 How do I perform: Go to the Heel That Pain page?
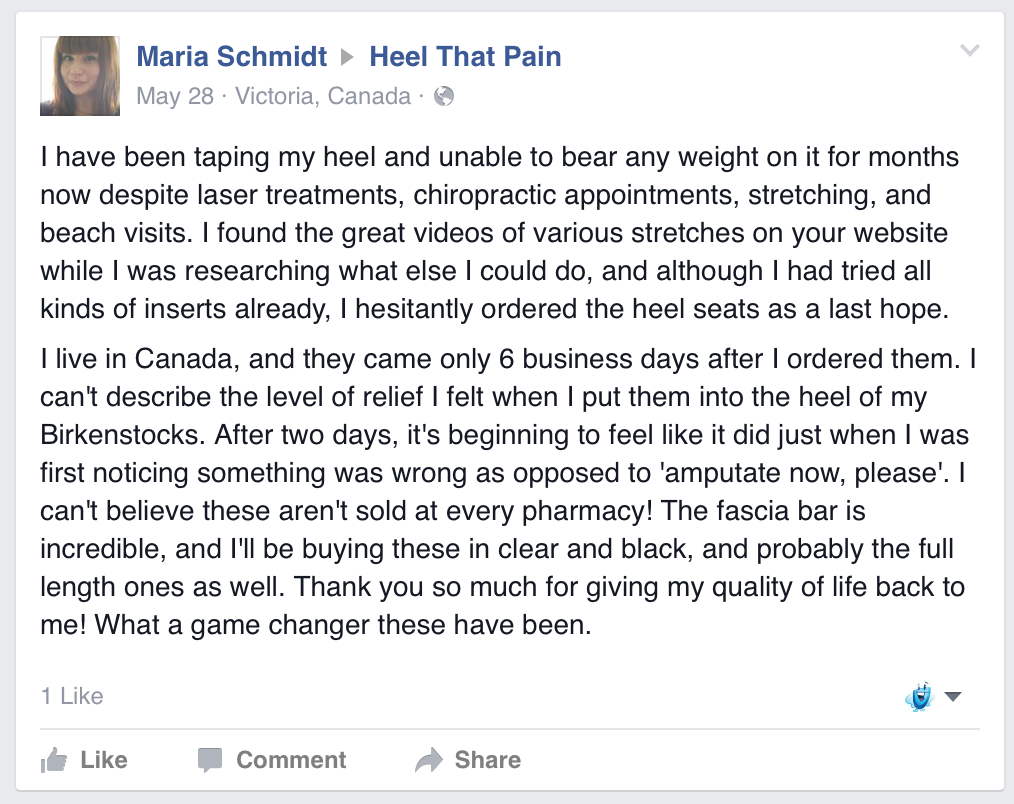point(465,56)
